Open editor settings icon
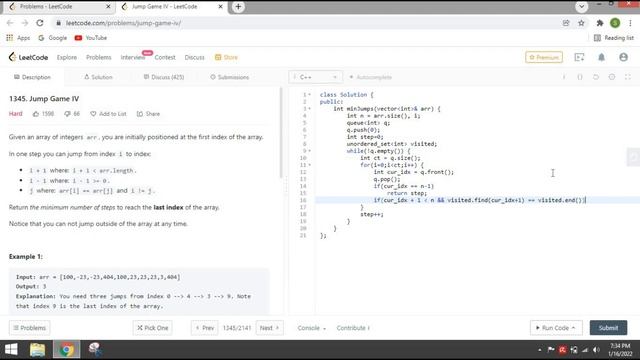The width and height of the screenshot is (640, 360). pos(611,77)
